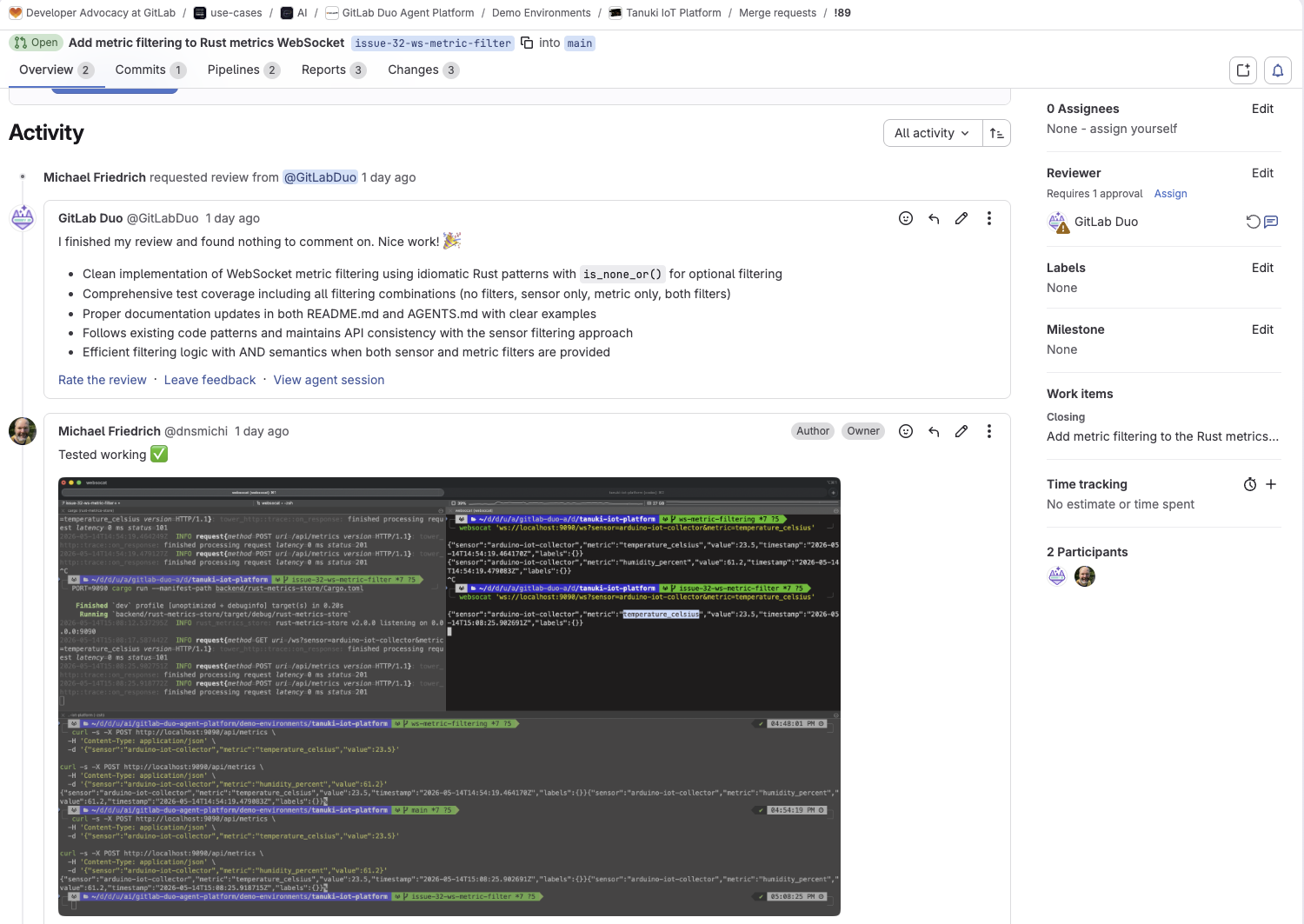Open more actions on GitLab Duo comment
Screen dimensions: 1304x924
click(x=989, y=218)
